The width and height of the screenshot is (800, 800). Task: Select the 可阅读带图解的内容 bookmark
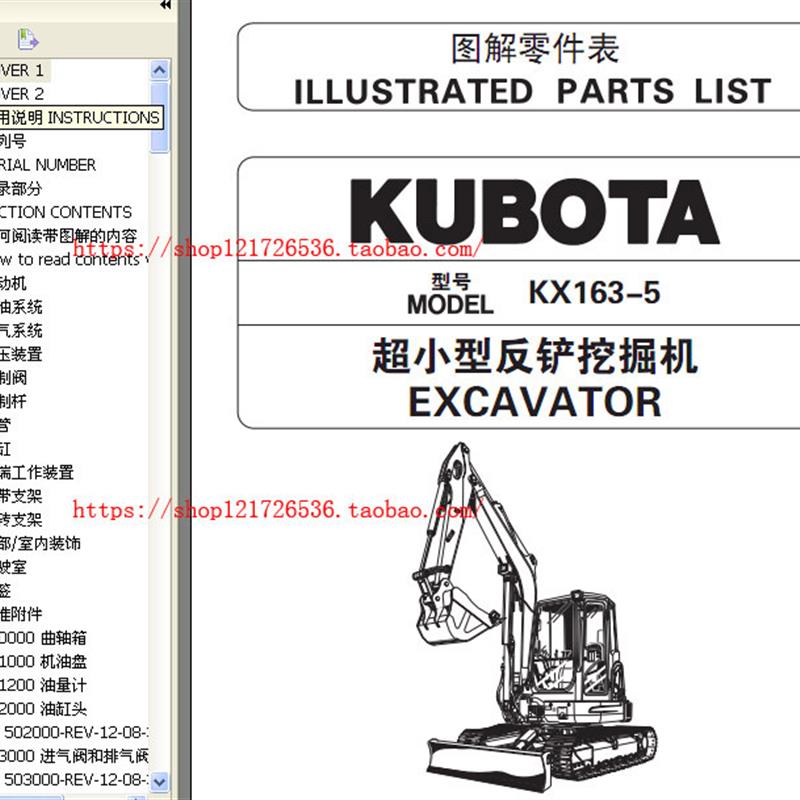click(x=69, y=236)
